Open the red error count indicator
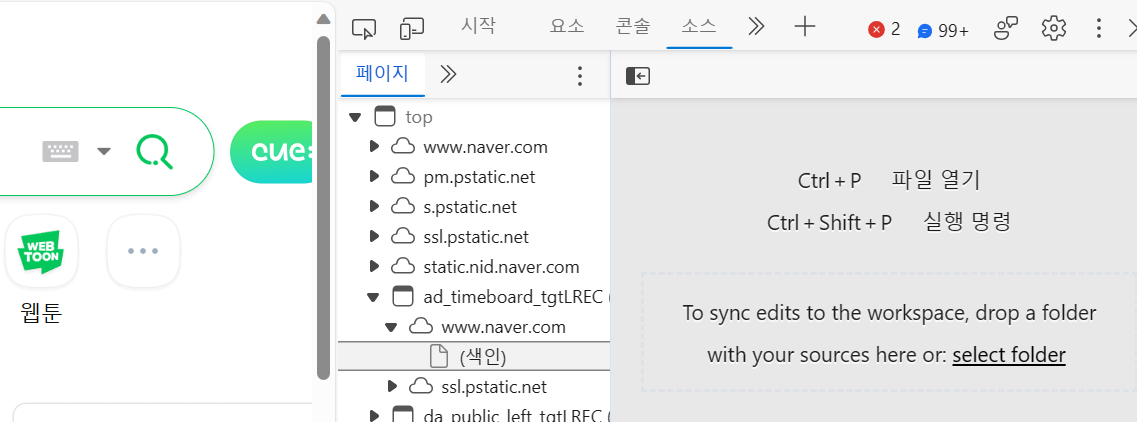This screenshot has width=1137, height=422. tap(884, 29)
